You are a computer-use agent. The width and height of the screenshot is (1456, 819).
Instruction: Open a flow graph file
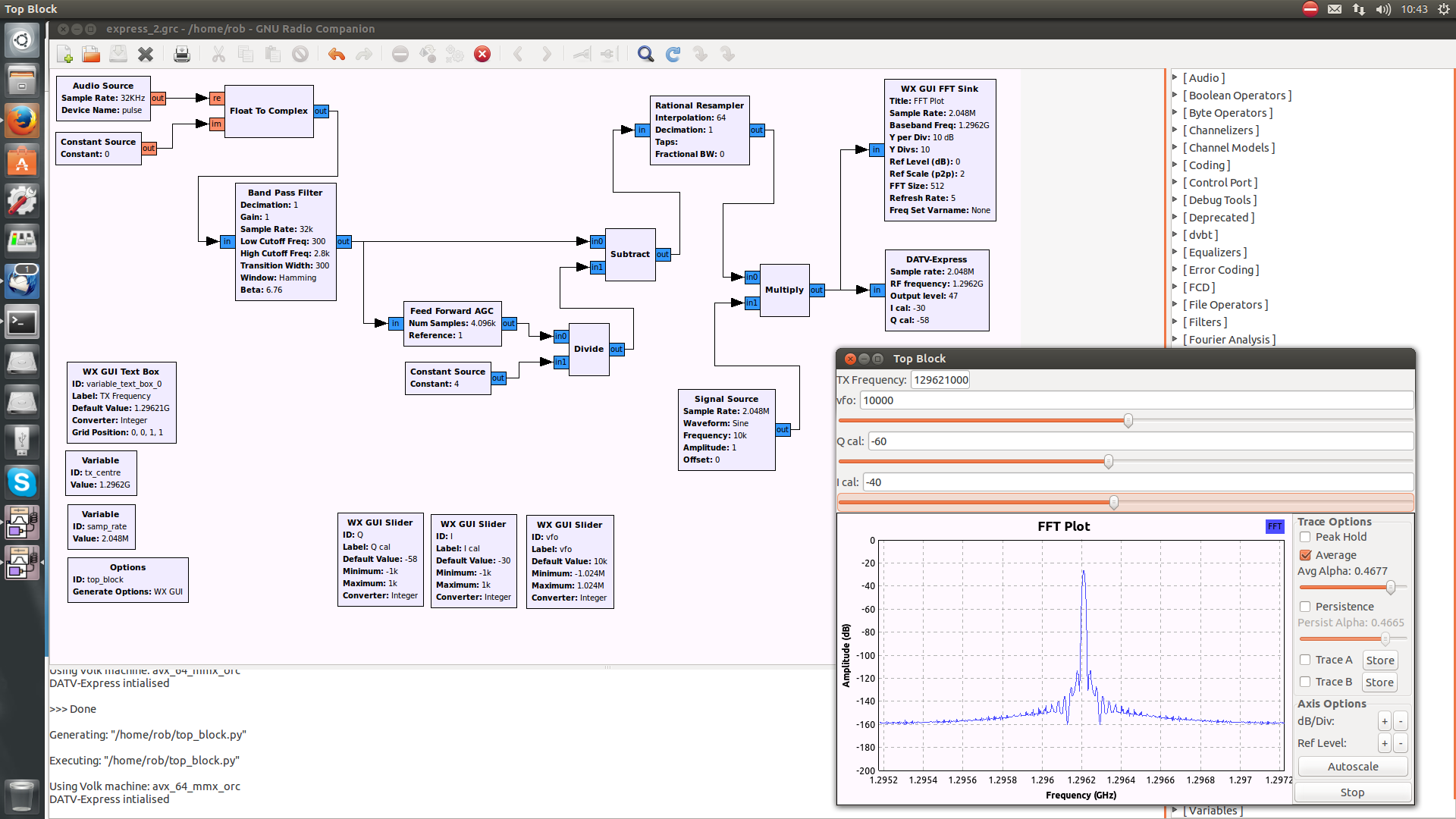coord(91,54)
